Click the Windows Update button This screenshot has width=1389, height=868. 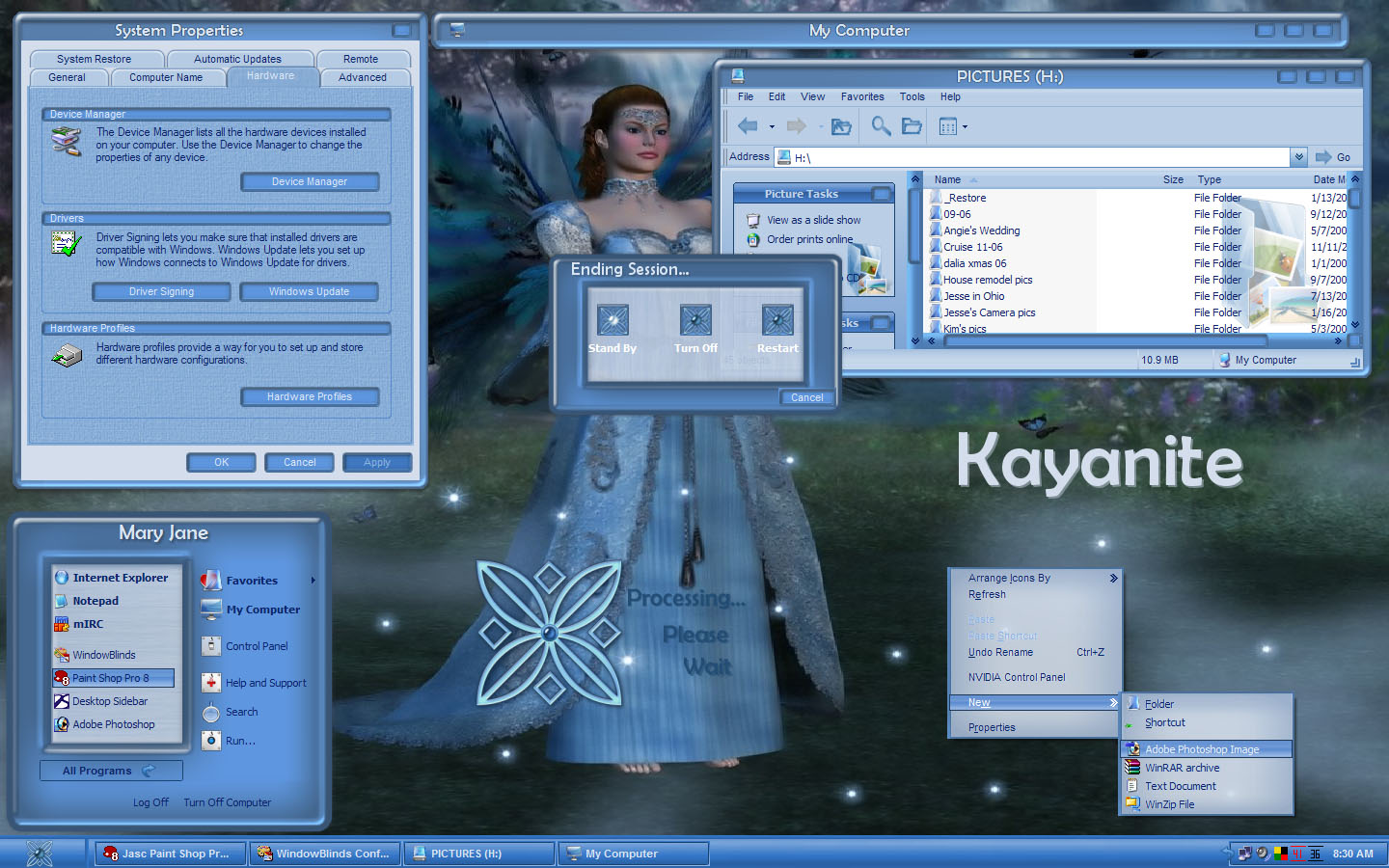[310, 291]
